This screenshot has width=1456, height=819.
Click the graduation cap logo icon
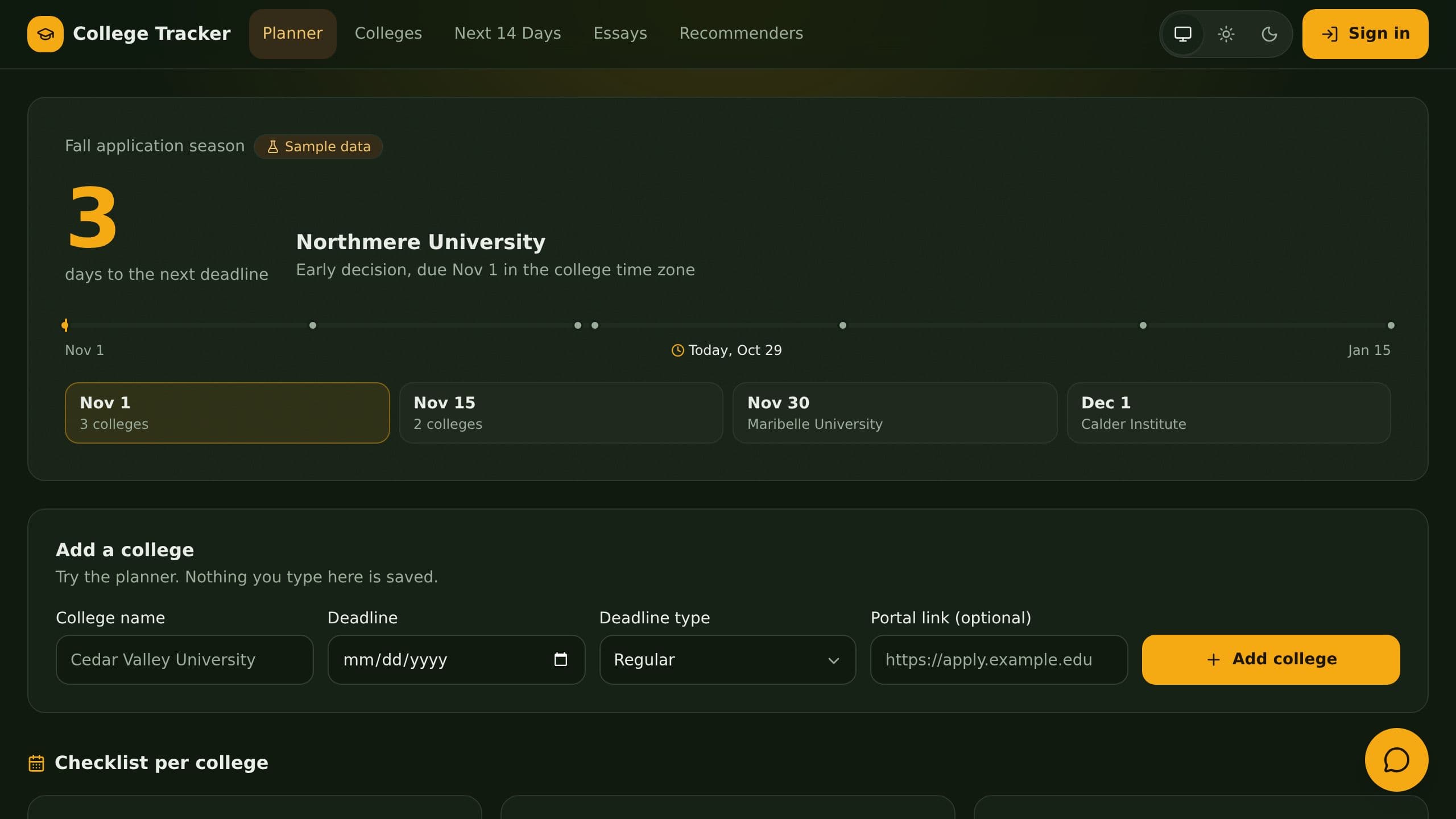click(x=45, y=34)
